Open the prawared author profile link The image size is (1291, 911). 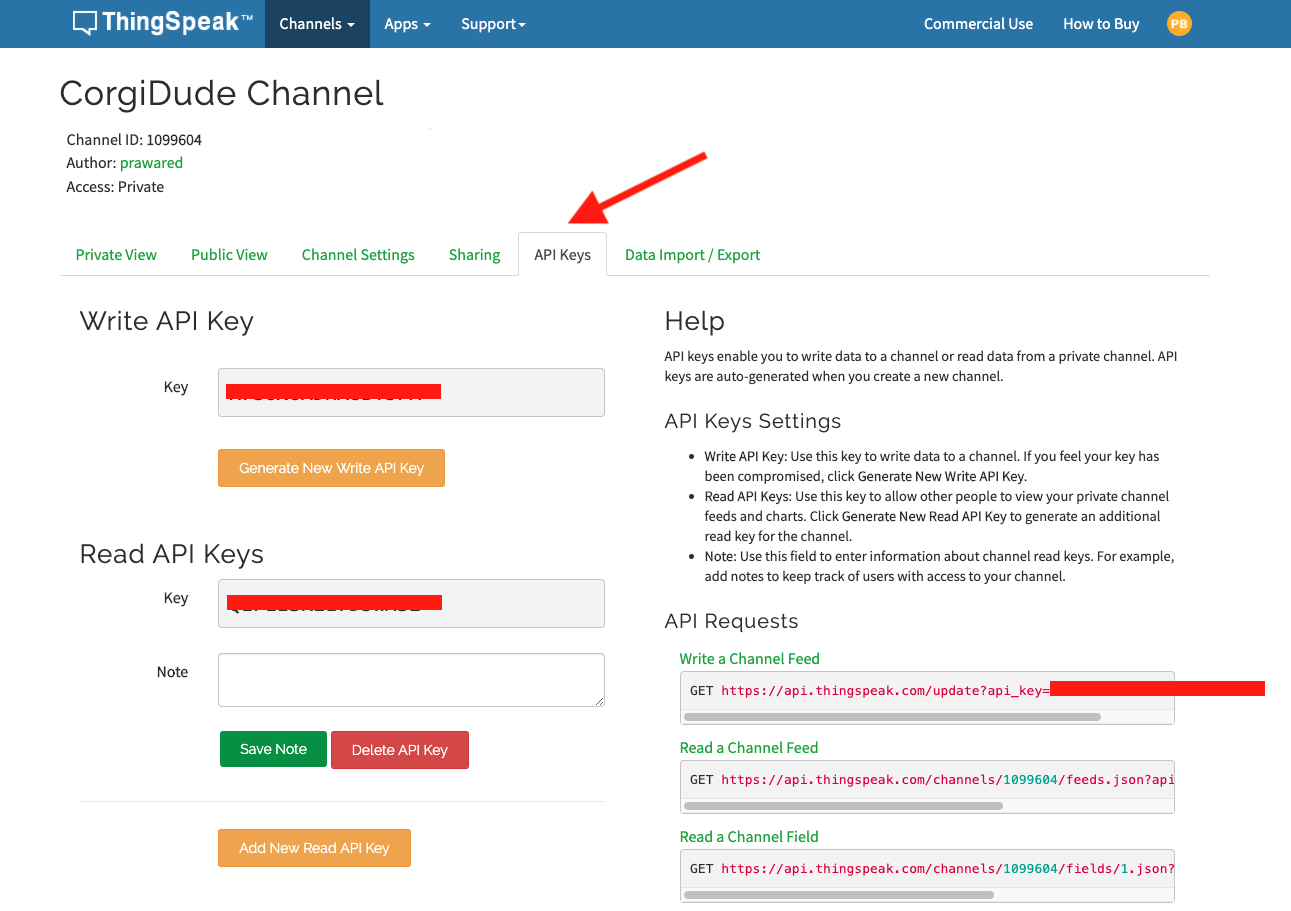click(x=151, y=163)
